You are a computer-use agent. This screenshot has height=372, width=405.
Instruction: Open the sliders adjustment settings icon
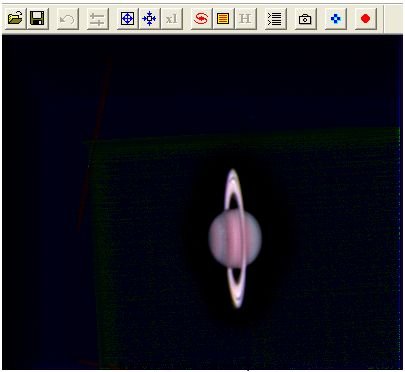click(x=97, y=18)
